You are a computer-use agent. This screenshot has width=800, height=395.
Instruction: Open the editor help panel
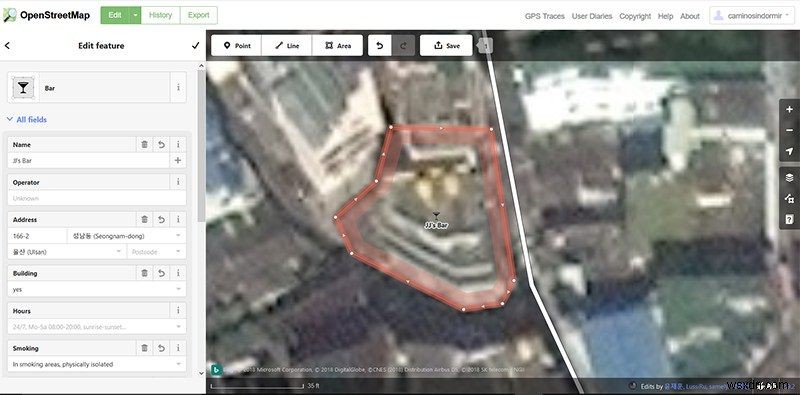coord(789,219)
